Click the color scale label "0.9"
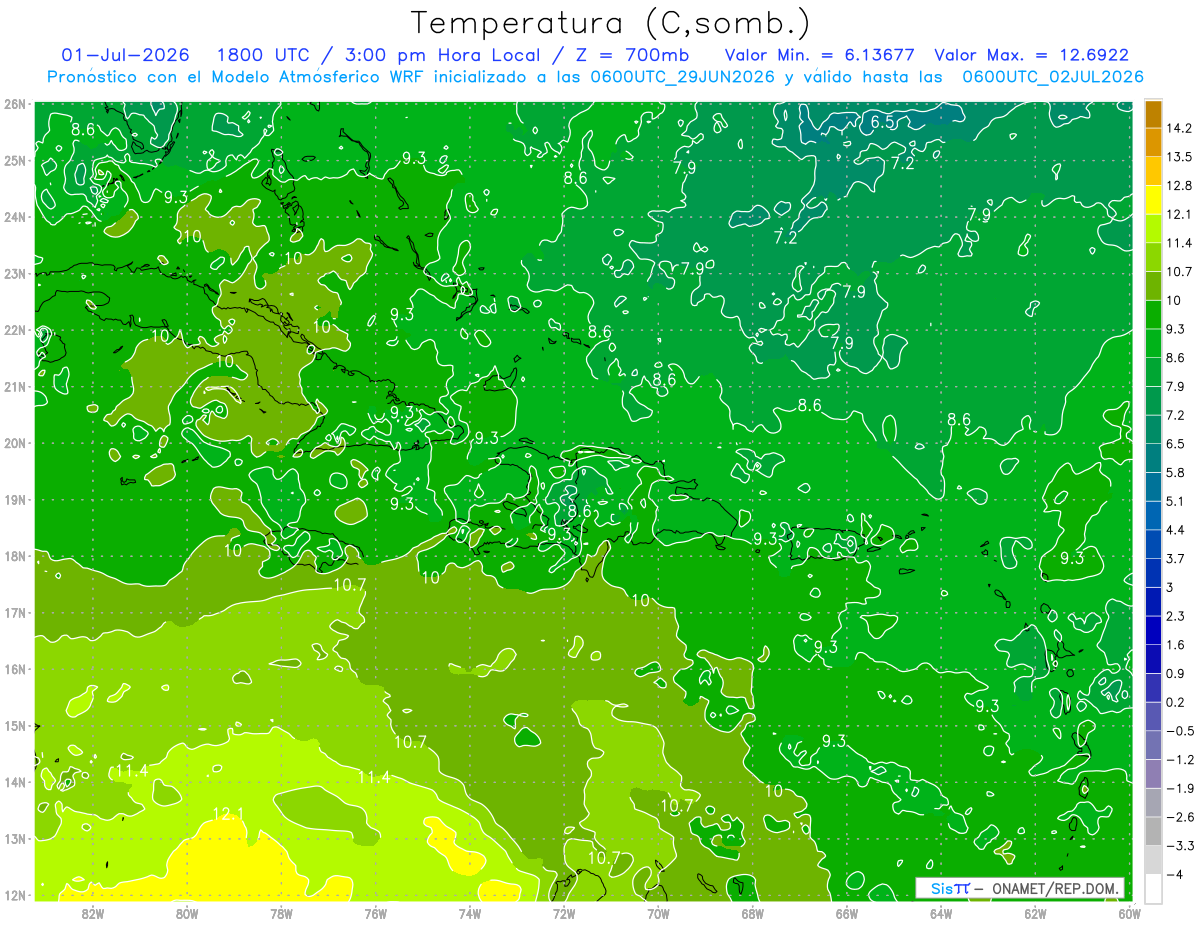Screen dimensions: 1200x927 tap(1175, 673)
